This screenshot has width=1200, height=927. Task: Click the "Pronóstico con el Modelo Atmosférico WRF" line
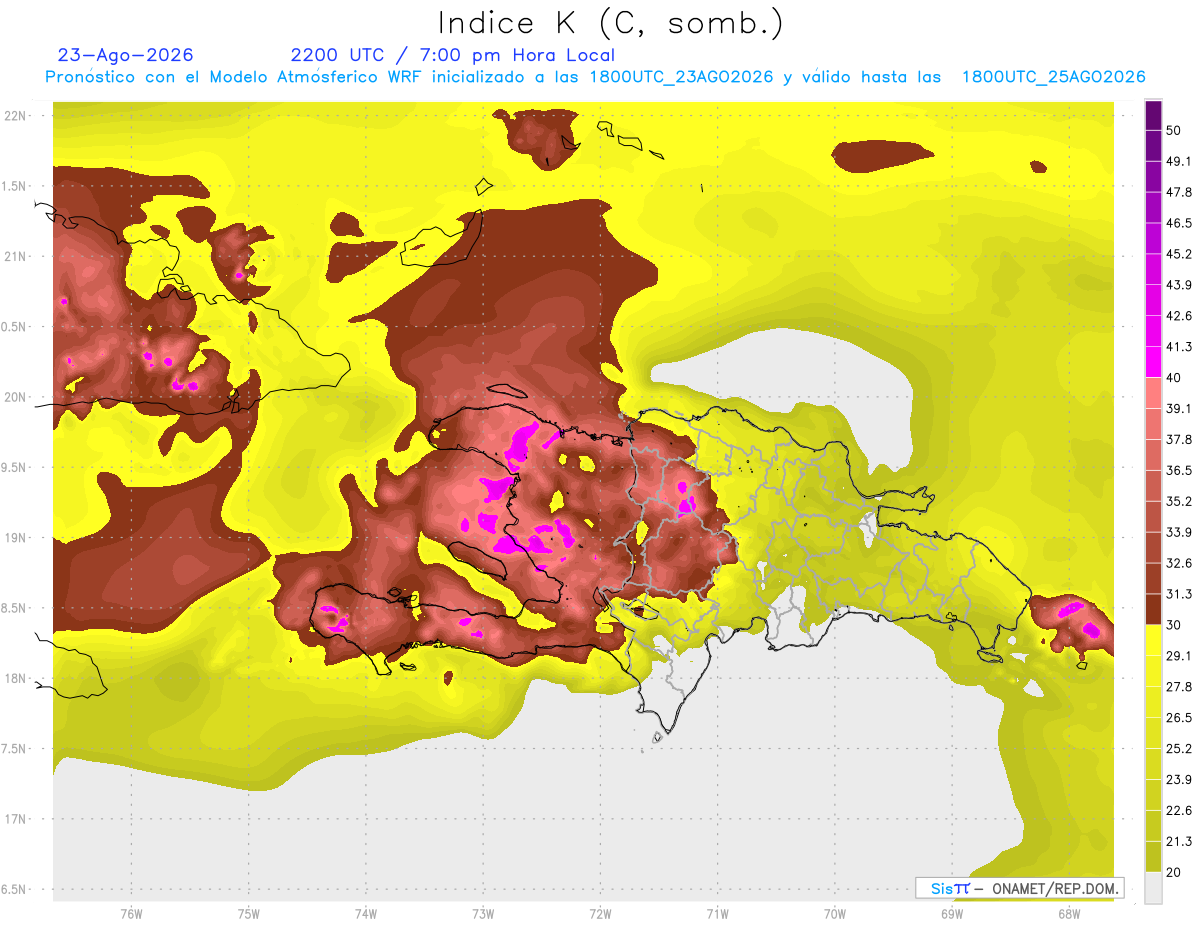(x=595, y=77)
